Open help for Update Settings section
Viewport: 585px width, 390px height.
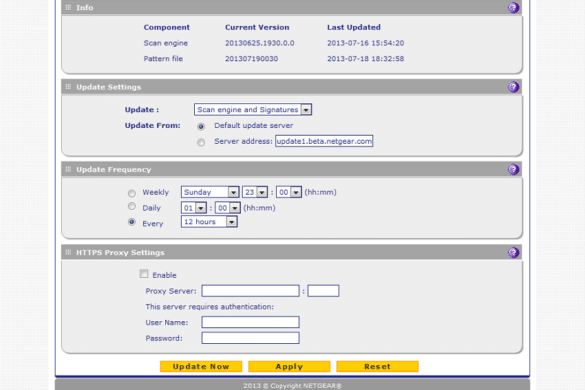pos(513,87)
